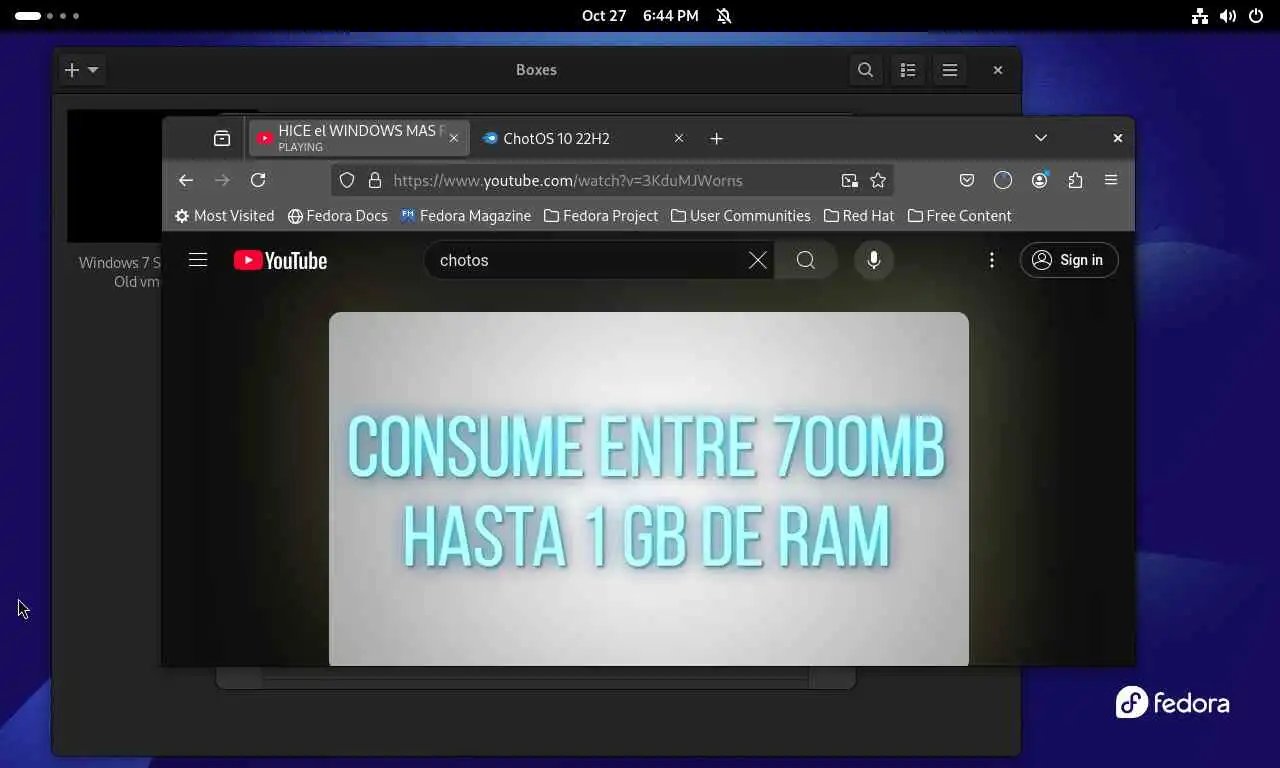Screen dimensions: 1280x768
Task: Open power menu in top bar
Action: (1256, 16)
